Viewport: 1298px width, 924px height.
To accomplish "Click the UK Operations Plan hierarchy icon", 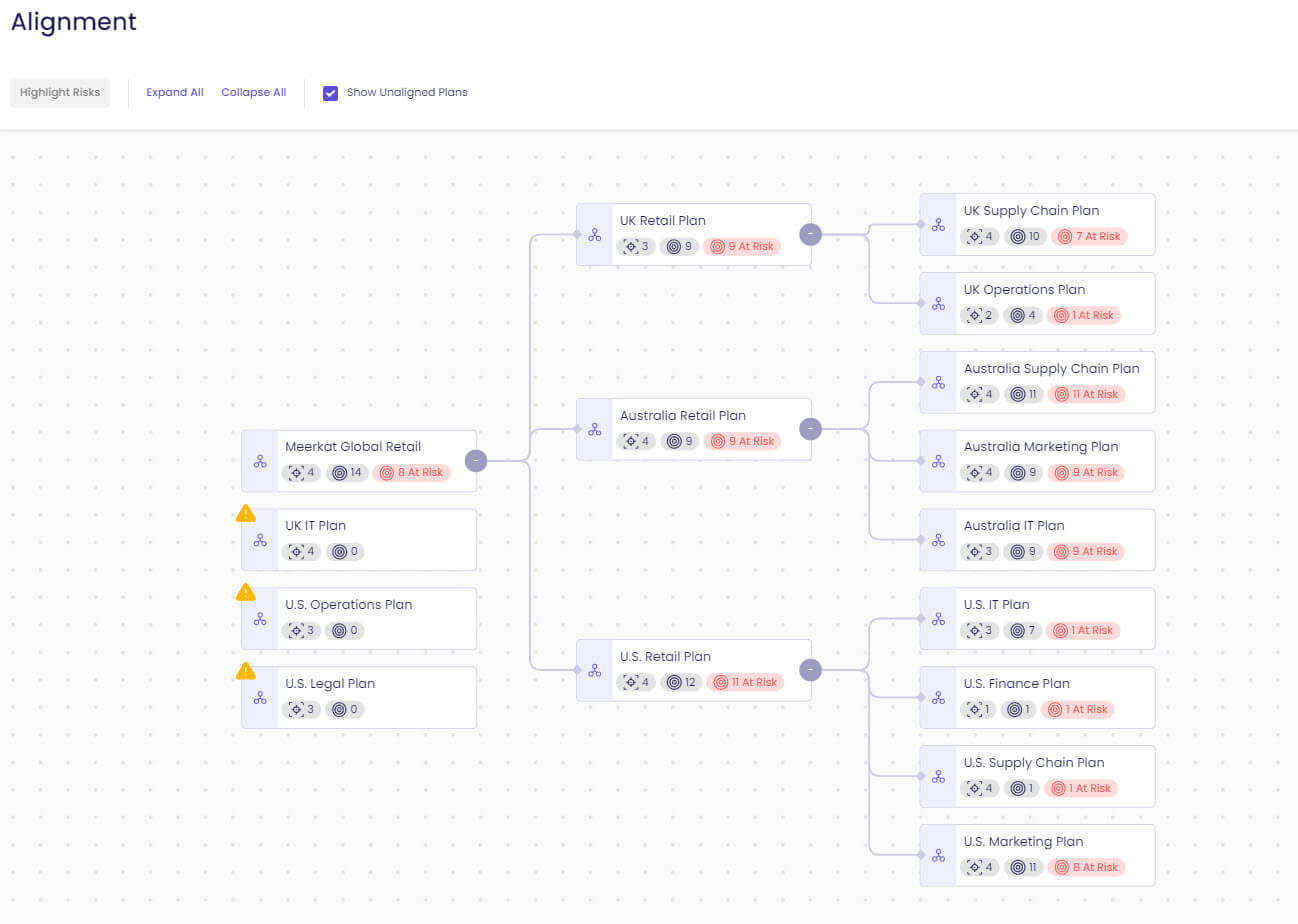I will click(x=938, y=304).
